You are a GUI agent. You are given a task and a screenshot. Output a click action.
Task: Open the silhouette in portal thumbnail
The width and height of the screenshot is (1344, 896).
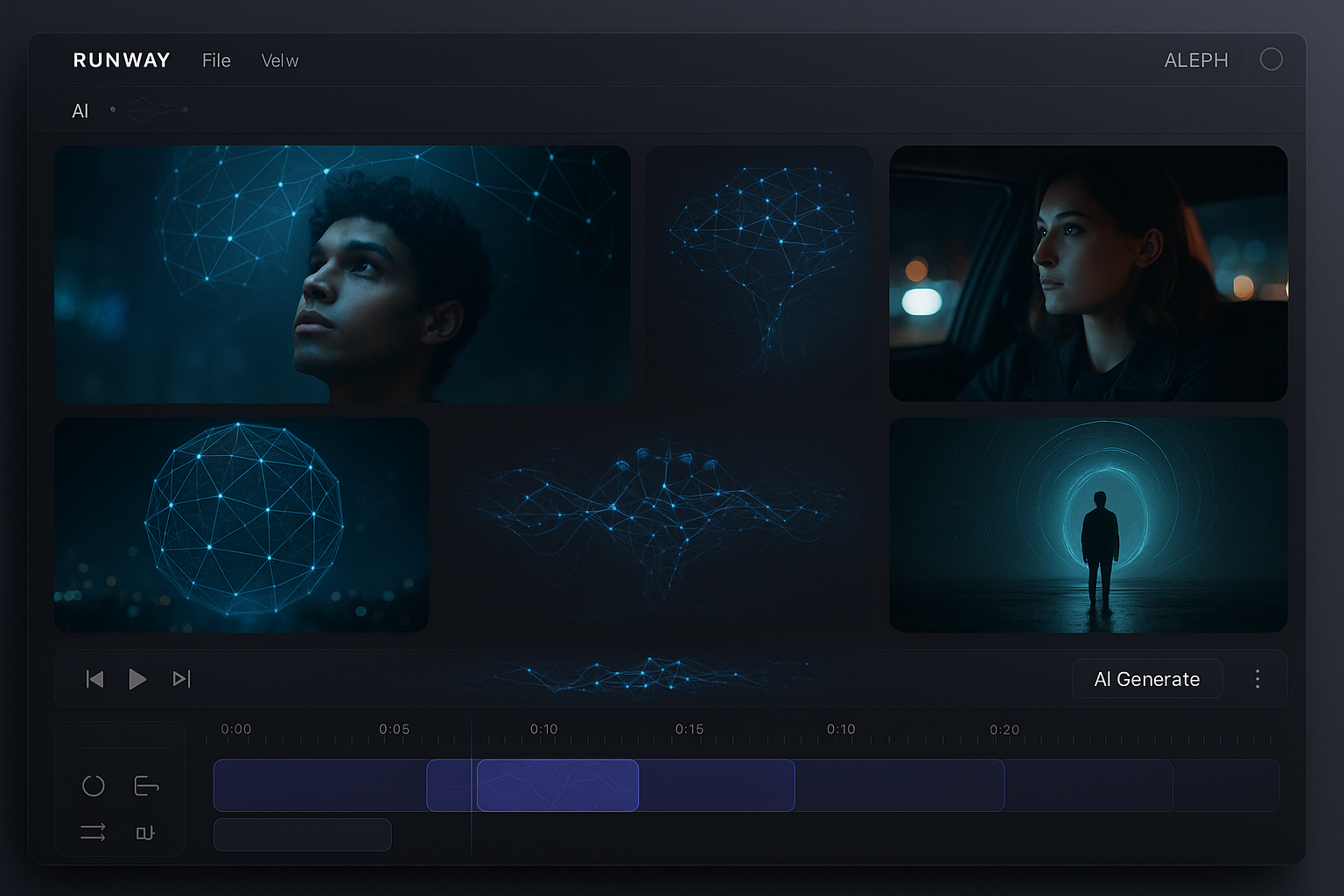[1088, 525]
